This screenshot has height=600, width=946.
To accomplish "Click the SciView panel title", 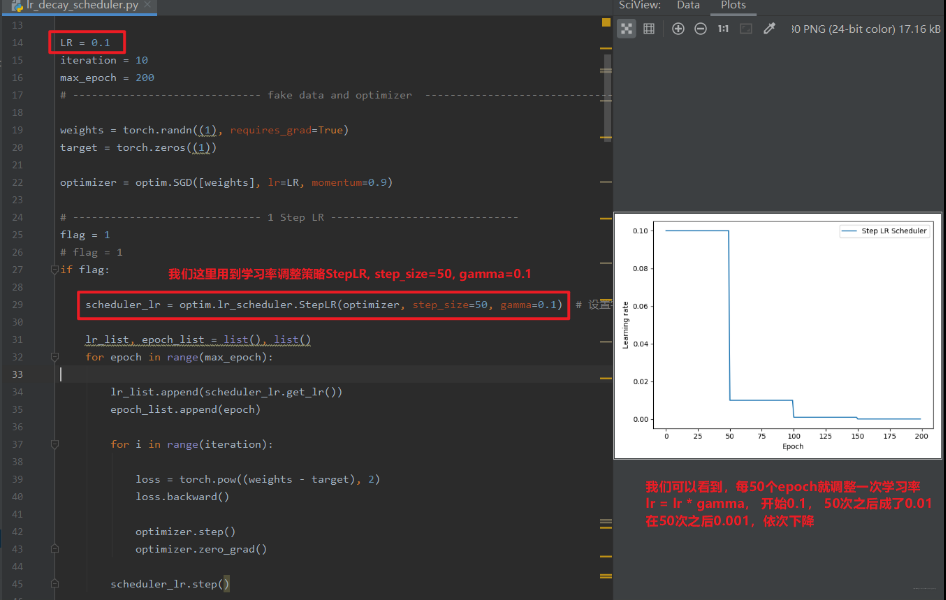I will click(x=640, y=5).
